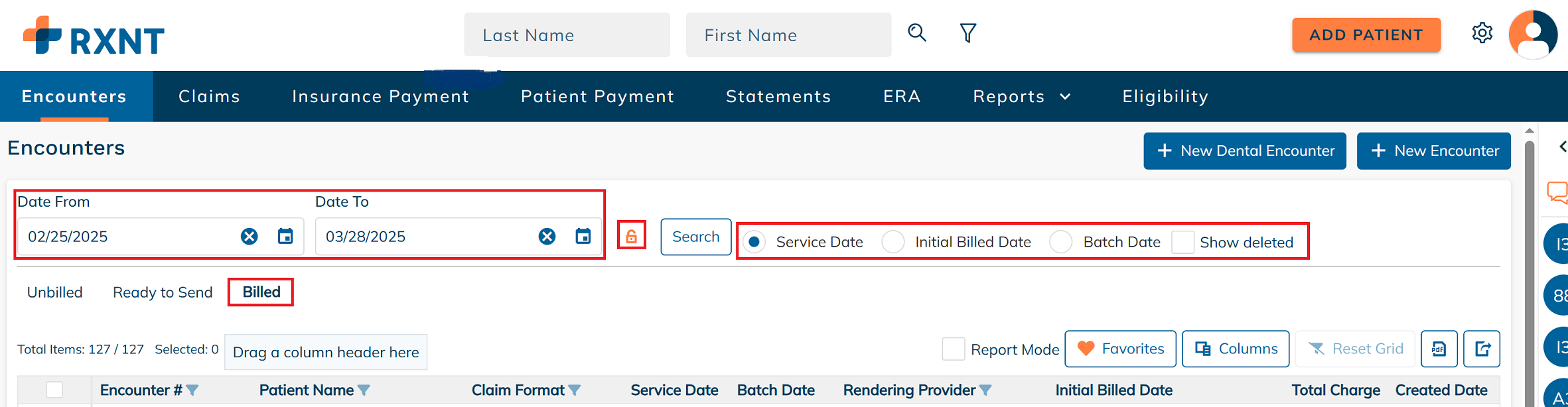Open the filter funnel icon
This screenshot has width=1568, height=407.
(x=968, y=32)
